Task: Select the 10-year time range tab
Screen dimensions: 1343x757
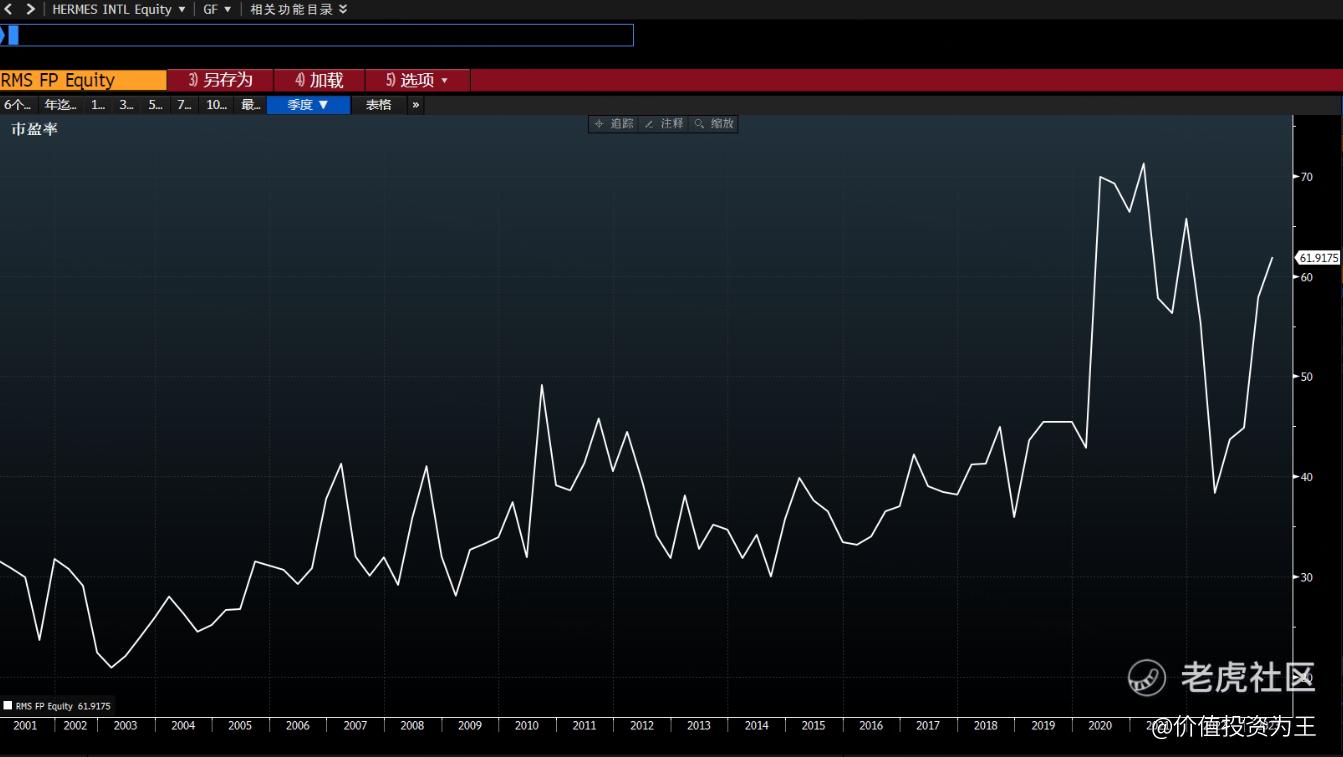Action: tap(216, 105)
